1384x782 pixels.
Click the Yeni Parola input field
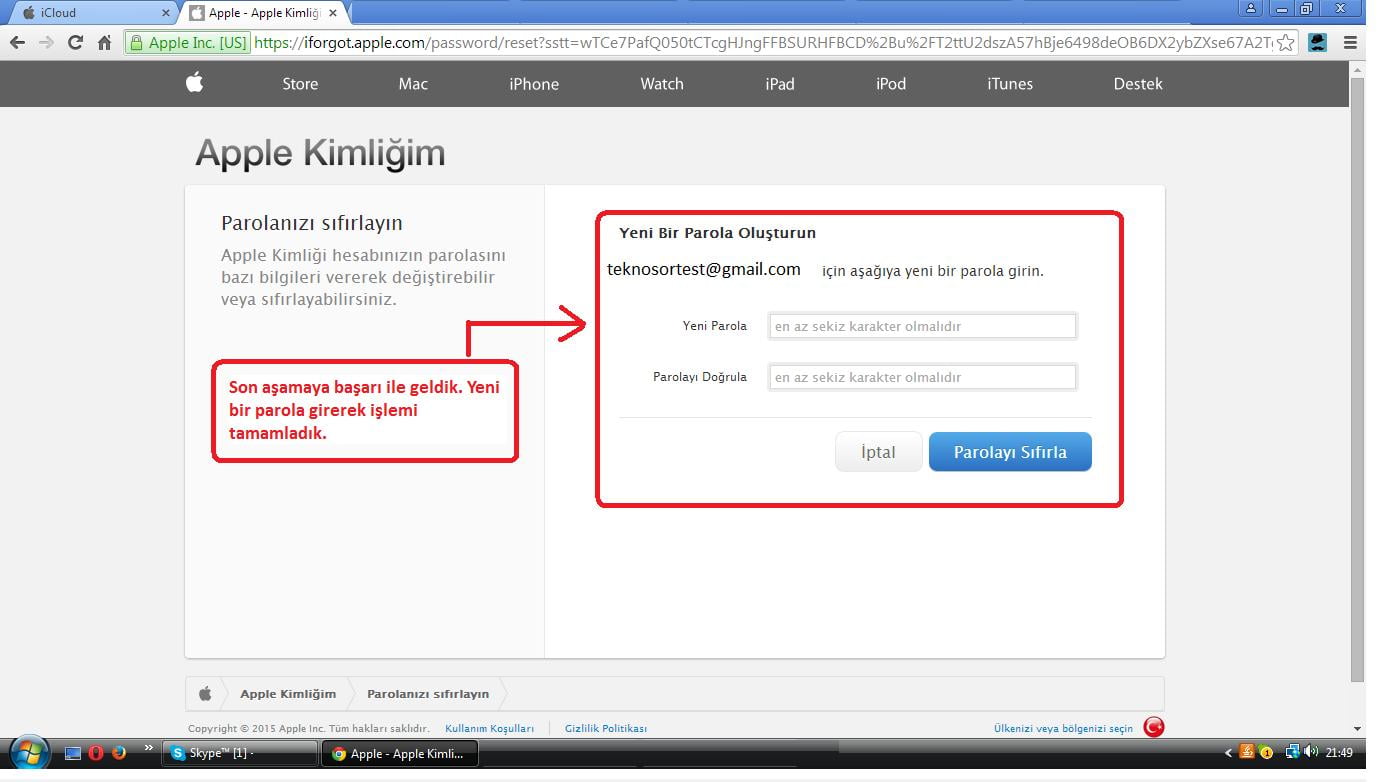pos(922,326)
